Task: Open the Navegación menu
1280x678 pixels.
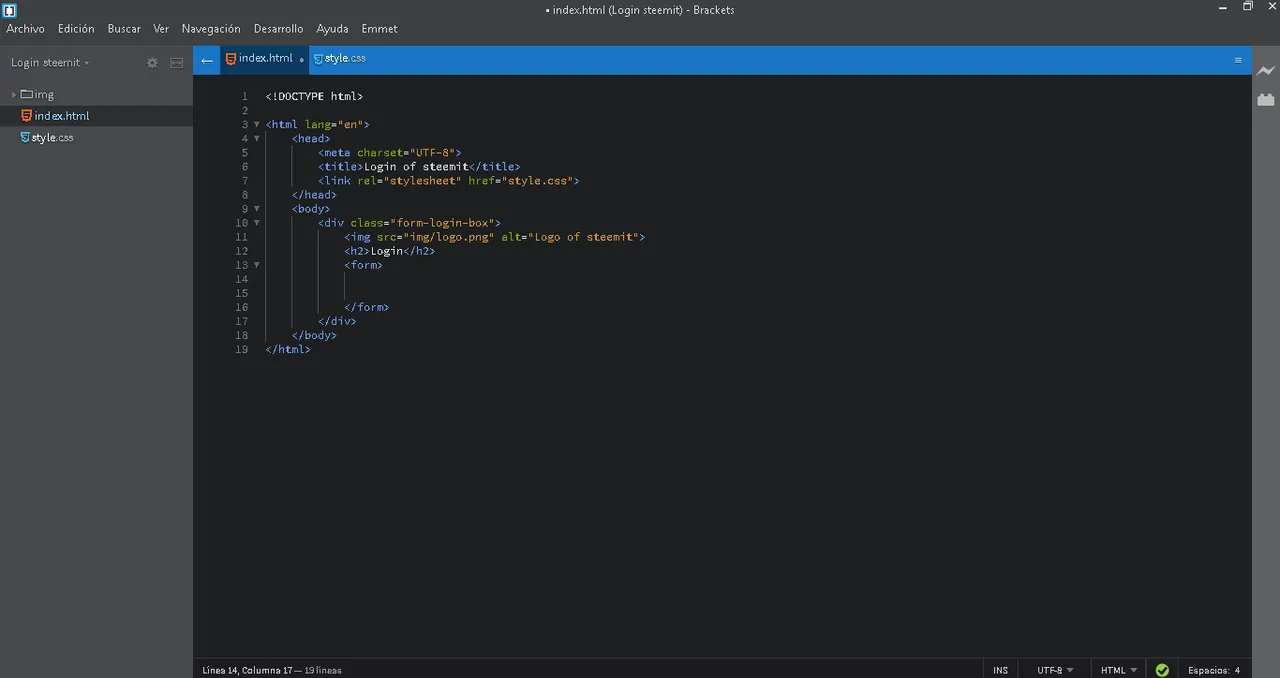Action: point(211,29)
